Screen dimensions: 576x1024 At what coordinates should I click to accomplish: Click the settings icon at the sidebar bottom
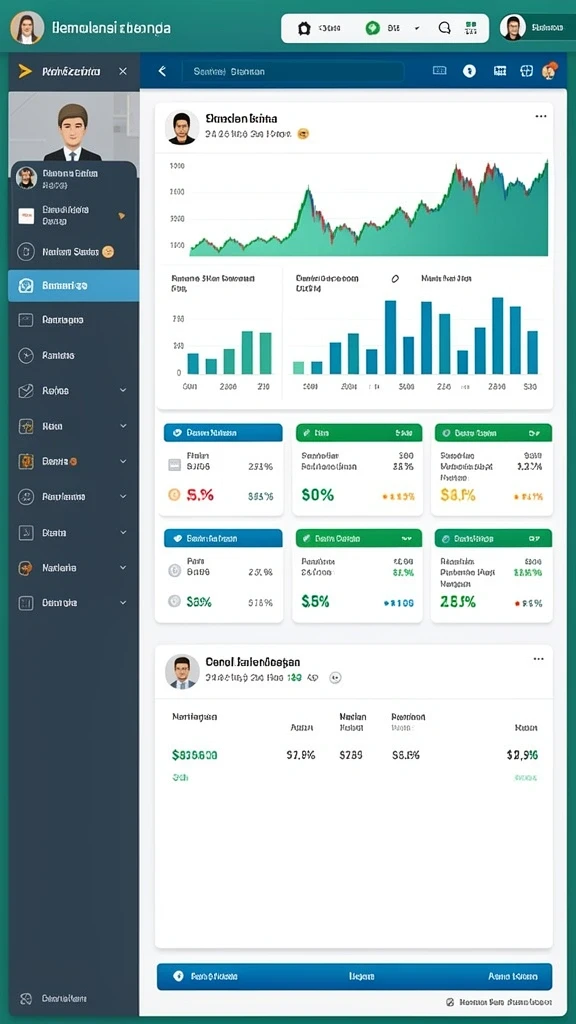click(x=26, y=999)
